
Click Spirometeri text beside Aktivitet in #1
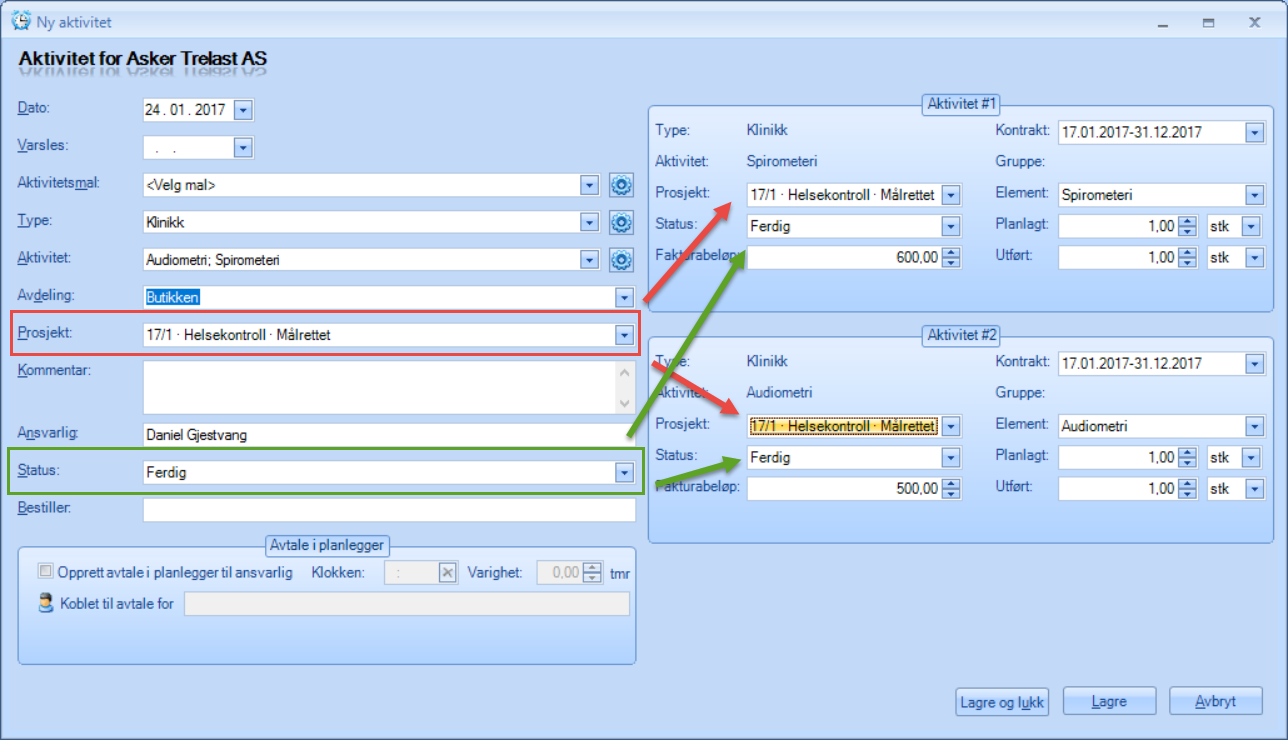pyautogui.click(x=782, y=161)
